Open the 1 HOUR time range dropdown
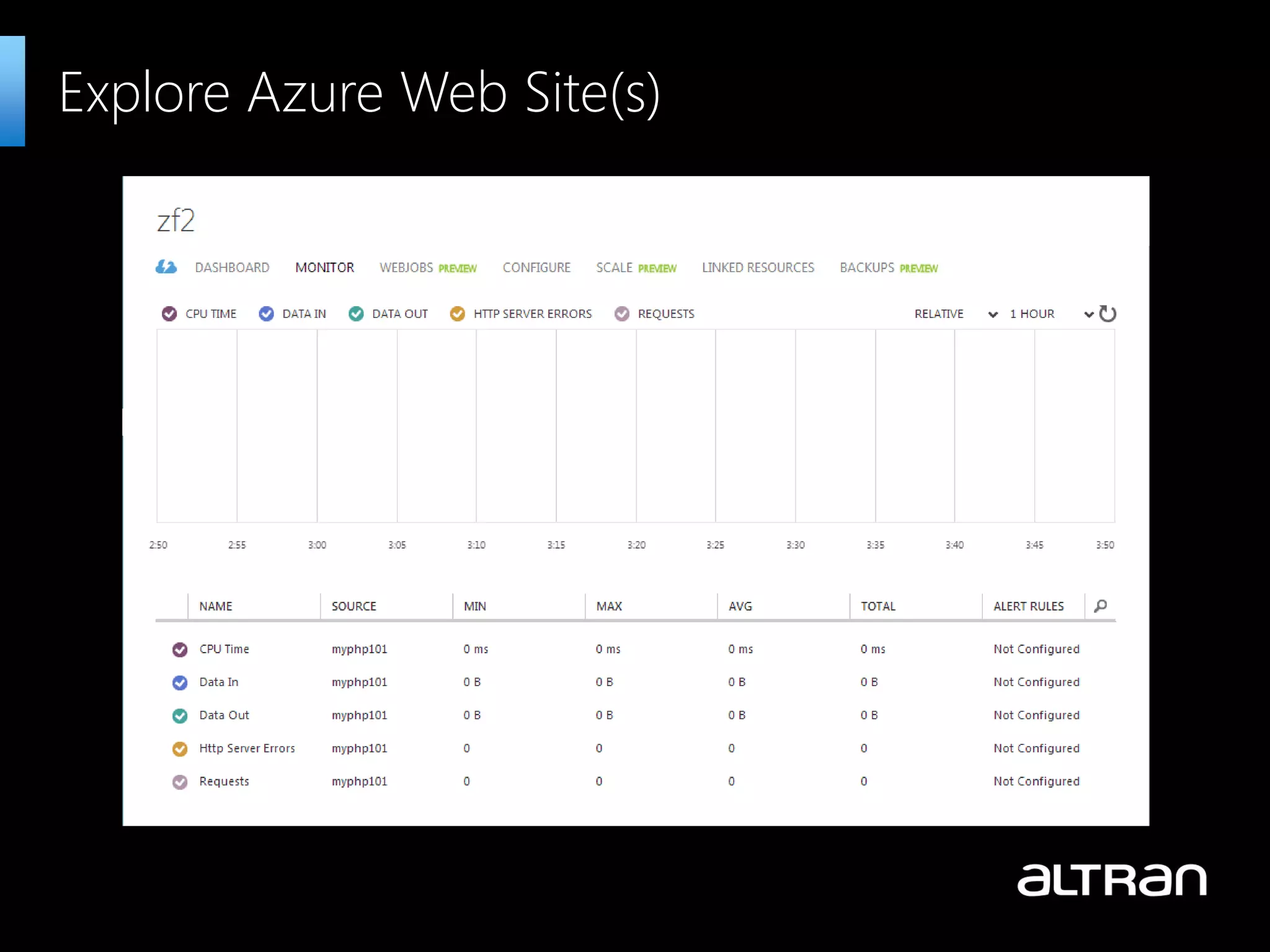 [1051, 314]
